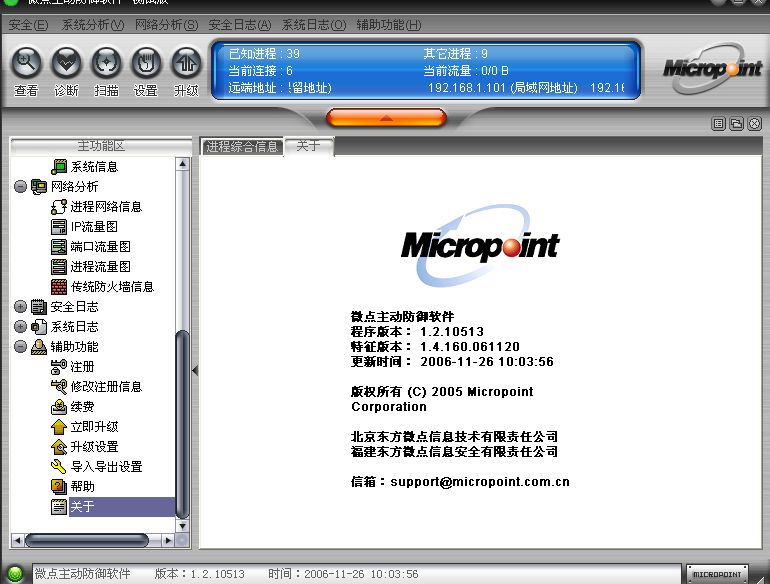The height and width of the screenshot is (584, 770).
Task: Open the 辅助功能(H) menu
Action: [x=388, y=25]
